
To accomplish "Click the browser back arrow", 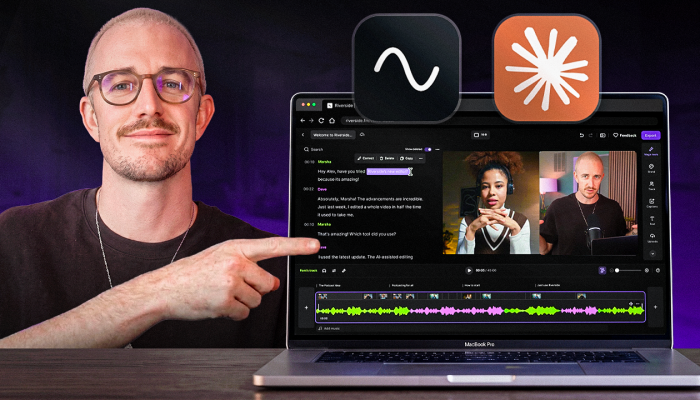I will click(303, 121).
